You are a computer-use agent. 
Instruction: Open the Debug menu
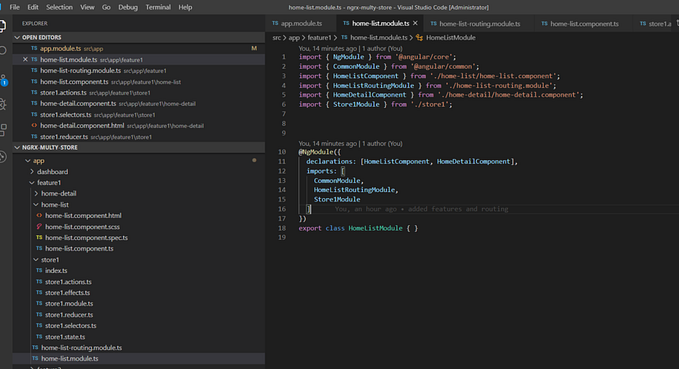128,7
